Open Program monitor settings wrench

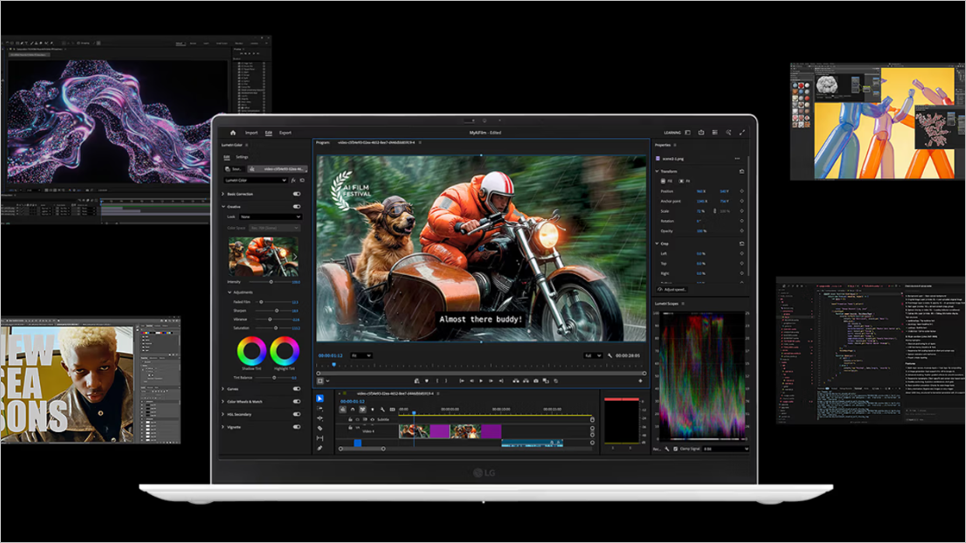tap(610, 356)
